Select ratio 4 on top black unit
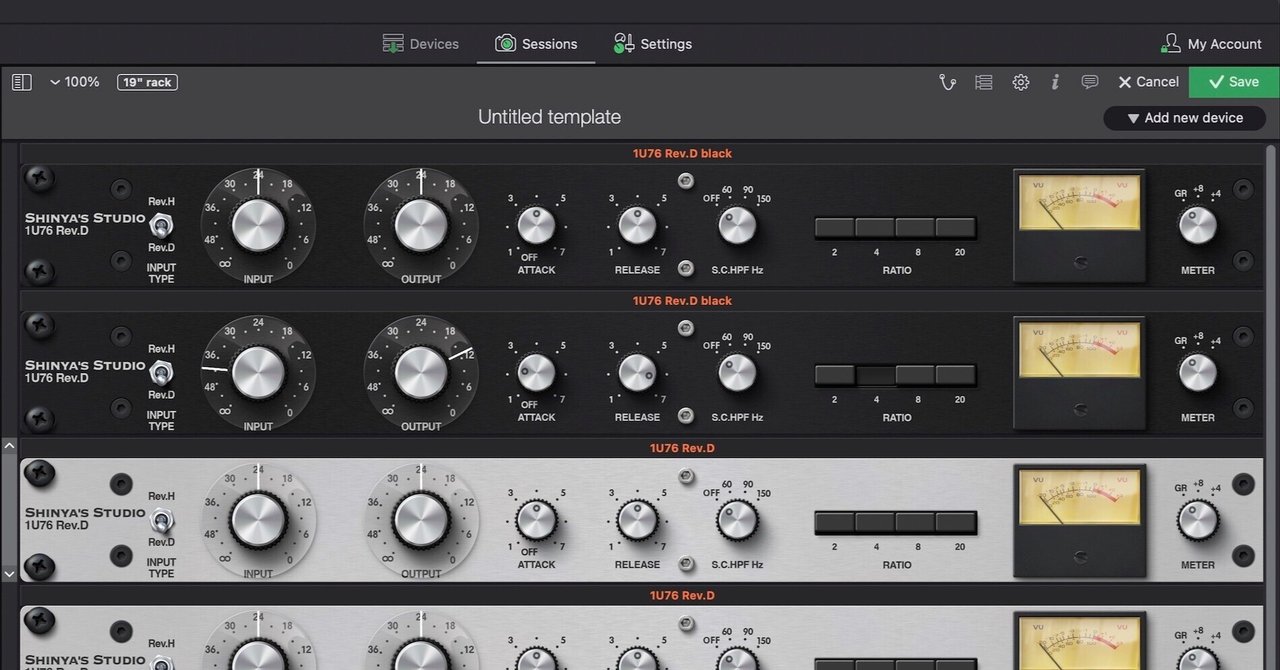The height and width of the screenshot is (670, 1280). 875,228
